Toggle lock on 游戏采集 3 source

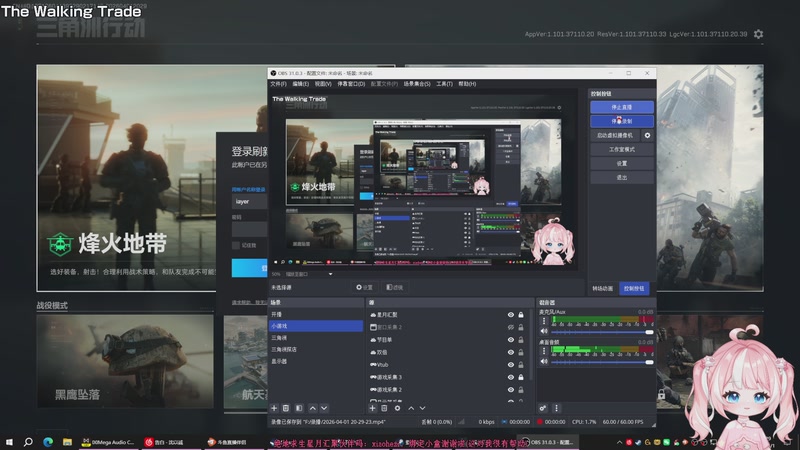[x=521, y=377]
